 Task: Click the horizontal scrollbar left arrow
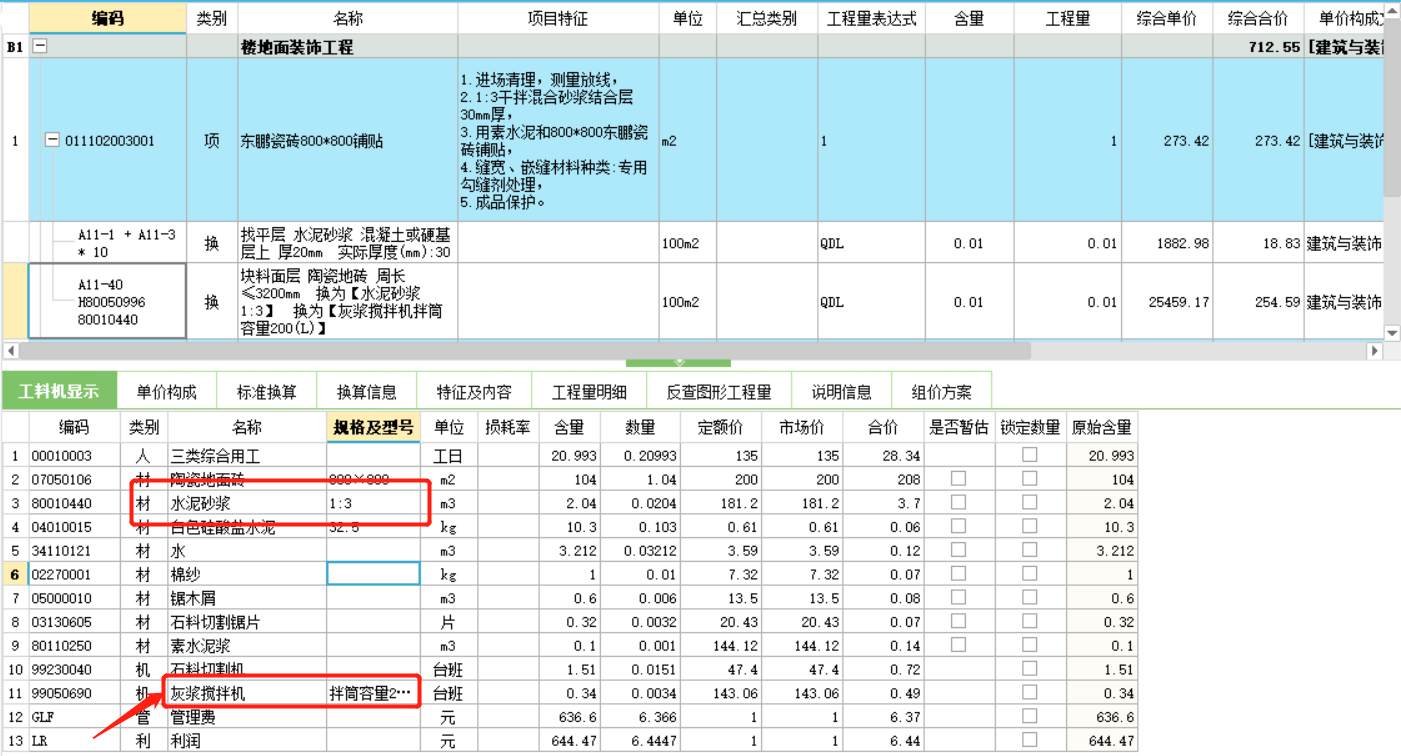(9, 351)
